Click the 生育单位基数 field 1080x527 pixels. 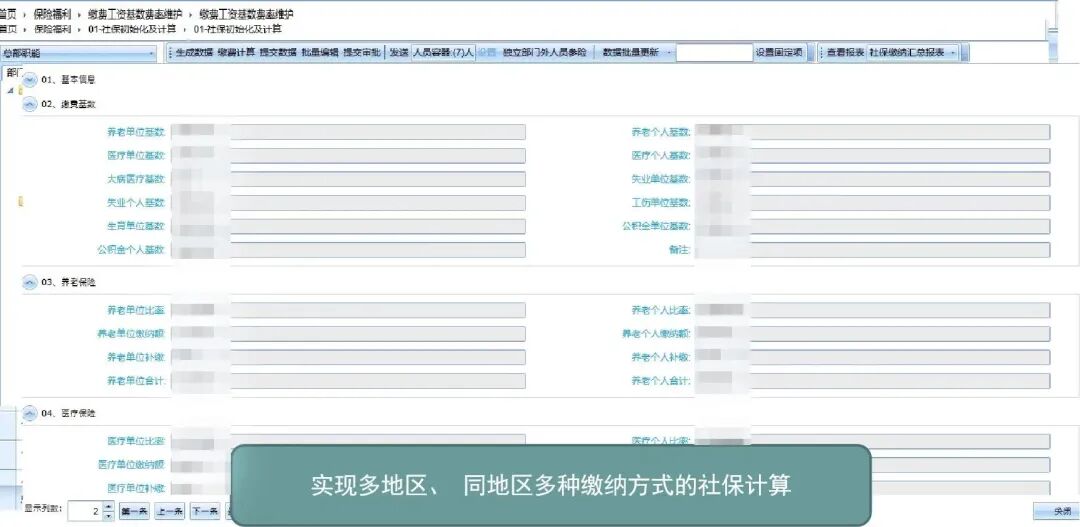pos(348,227)
